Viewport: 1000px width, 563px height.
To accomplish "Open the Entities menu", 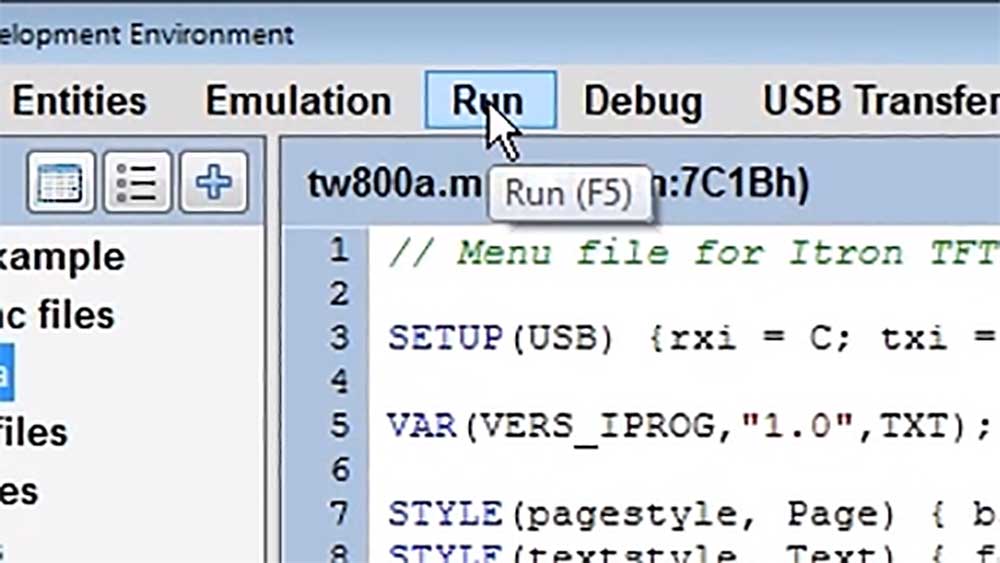I will [78, 101].
